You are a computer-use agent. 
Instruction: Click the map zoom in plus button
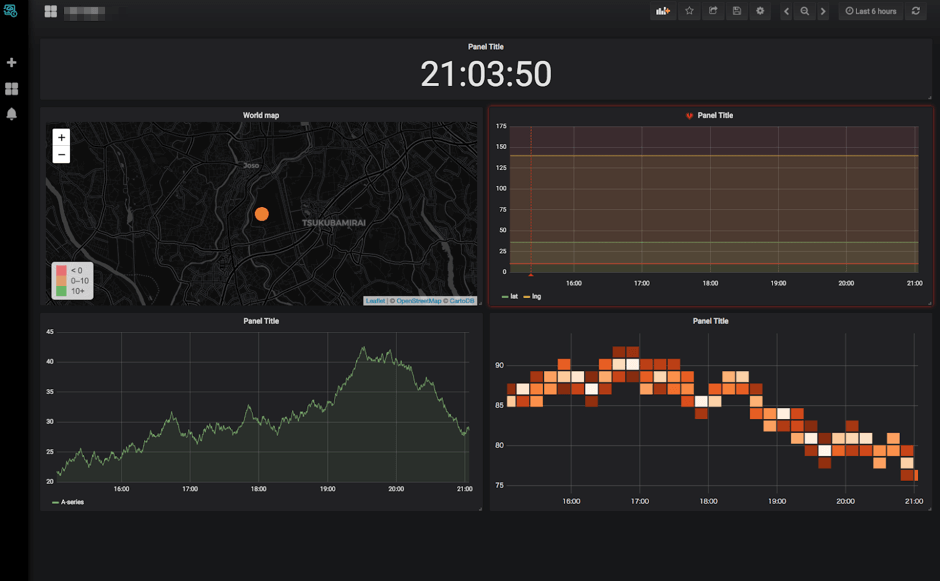click(61, 137)
